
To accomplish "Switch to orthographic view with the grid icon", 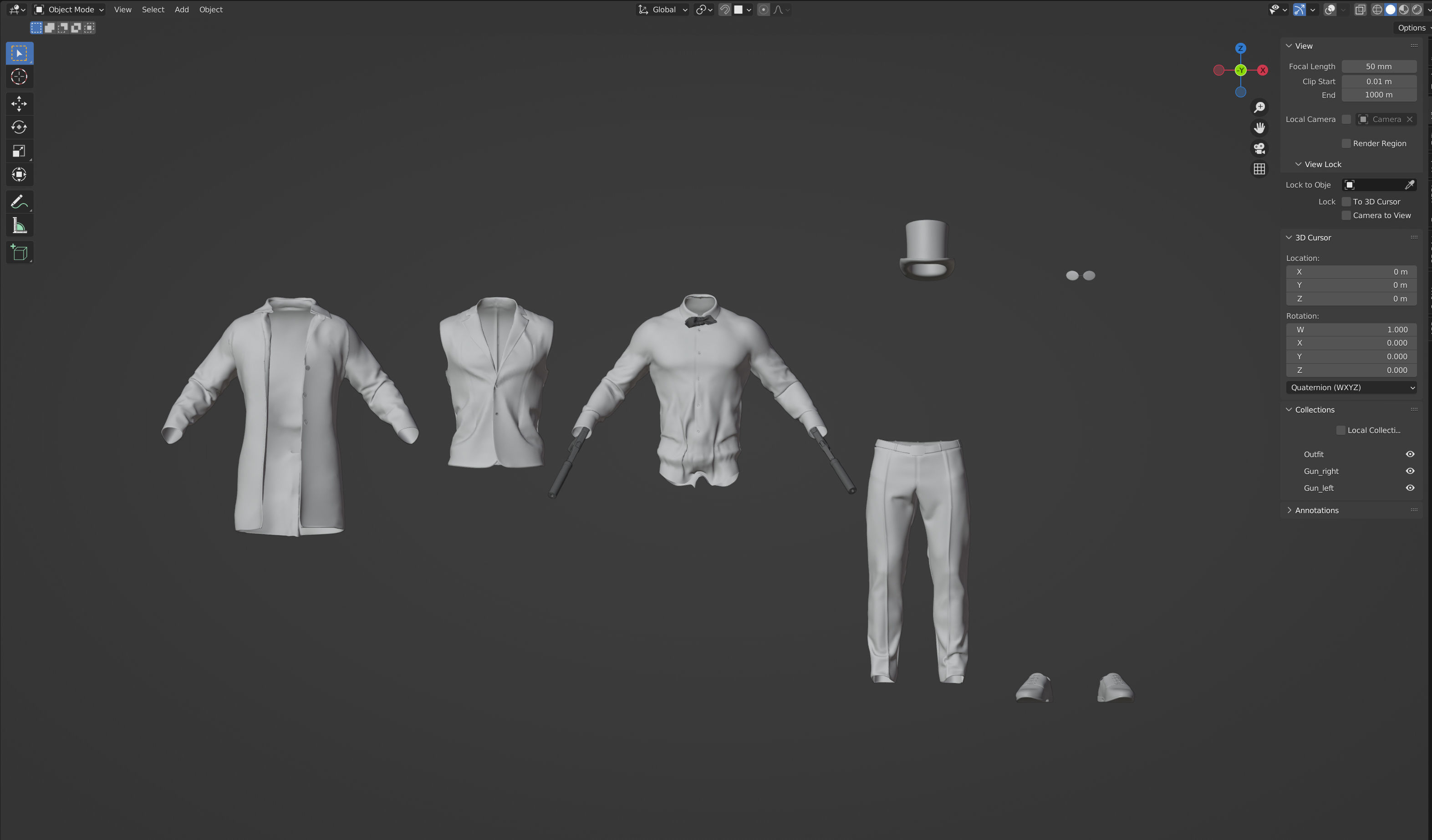I will [x=1259, y=169].
